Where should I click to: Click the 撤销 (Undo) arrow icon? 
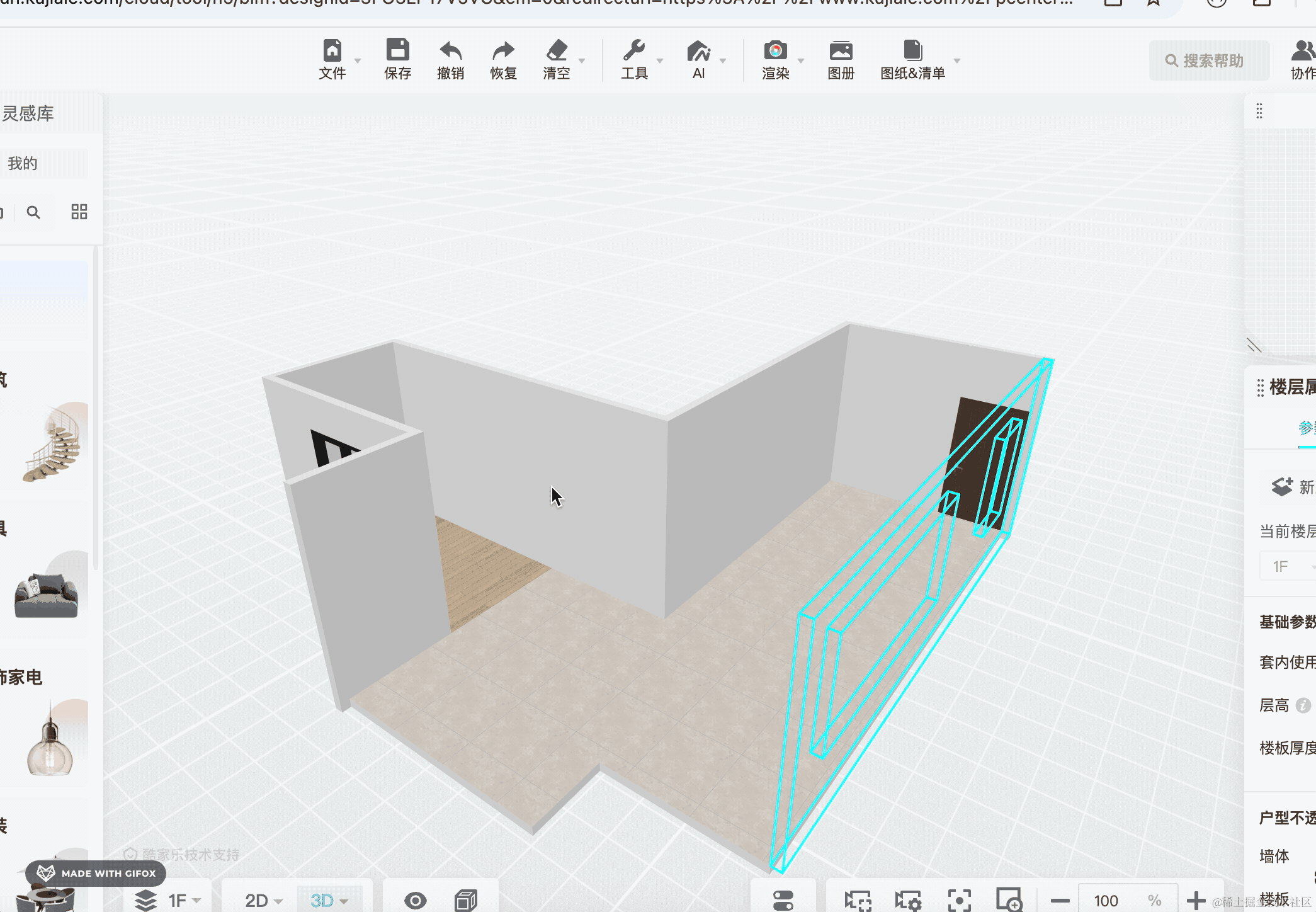pos(451,50)
